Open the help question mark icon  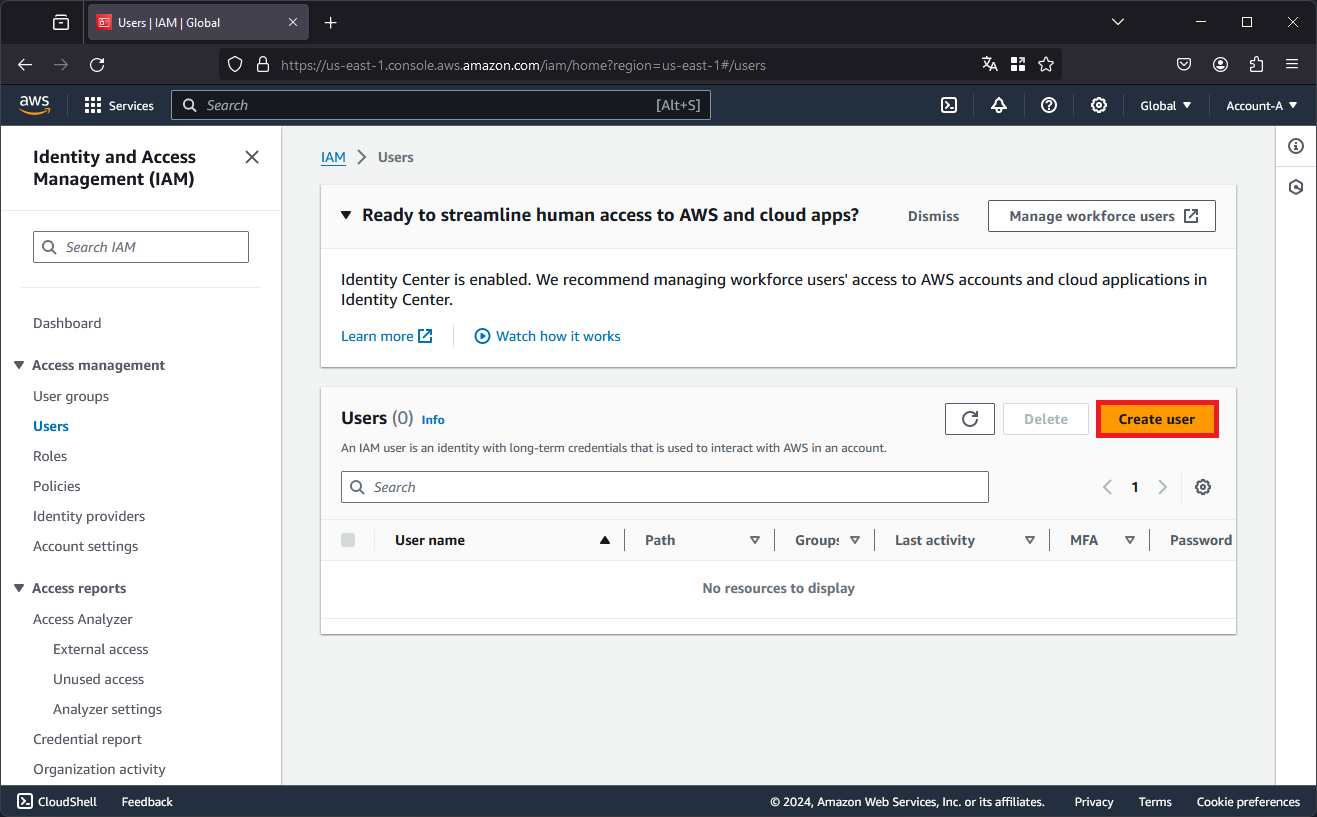[x=1049, y=105]
